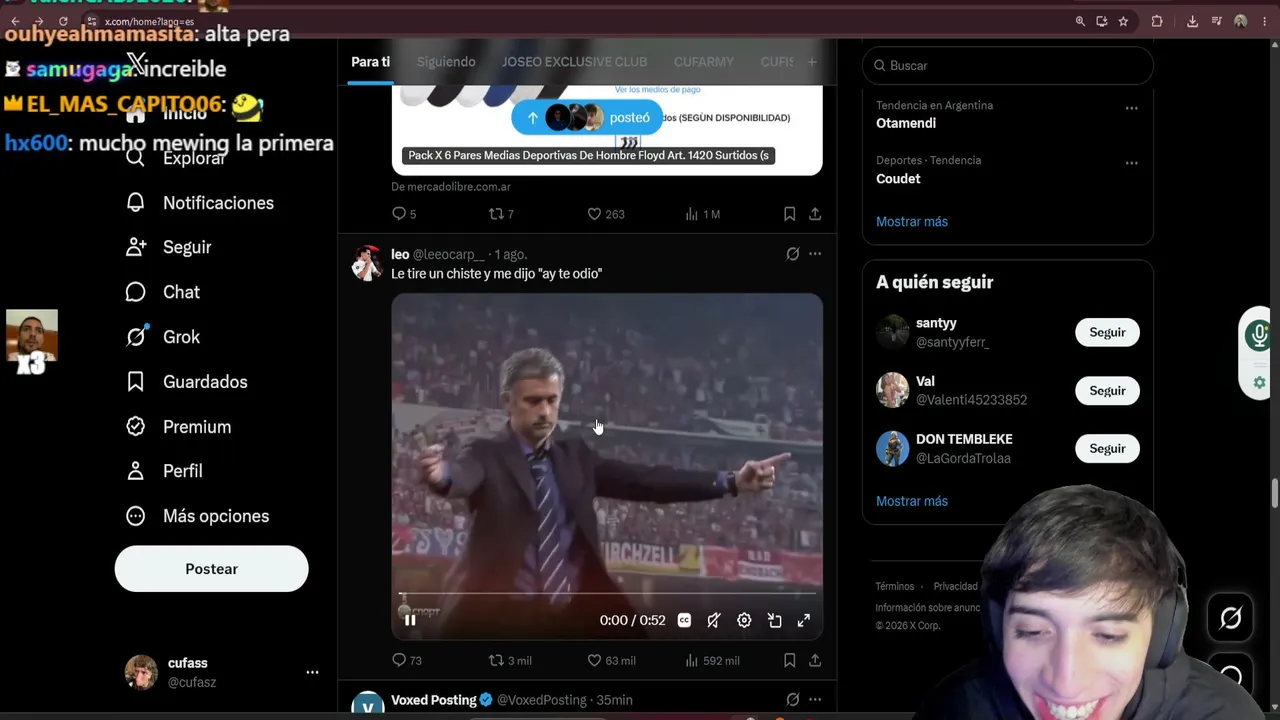This screenshot has height=720, width=1280.
Task: Open the mercadolibre.com.ar link
Action: click(x=451, y=187)
